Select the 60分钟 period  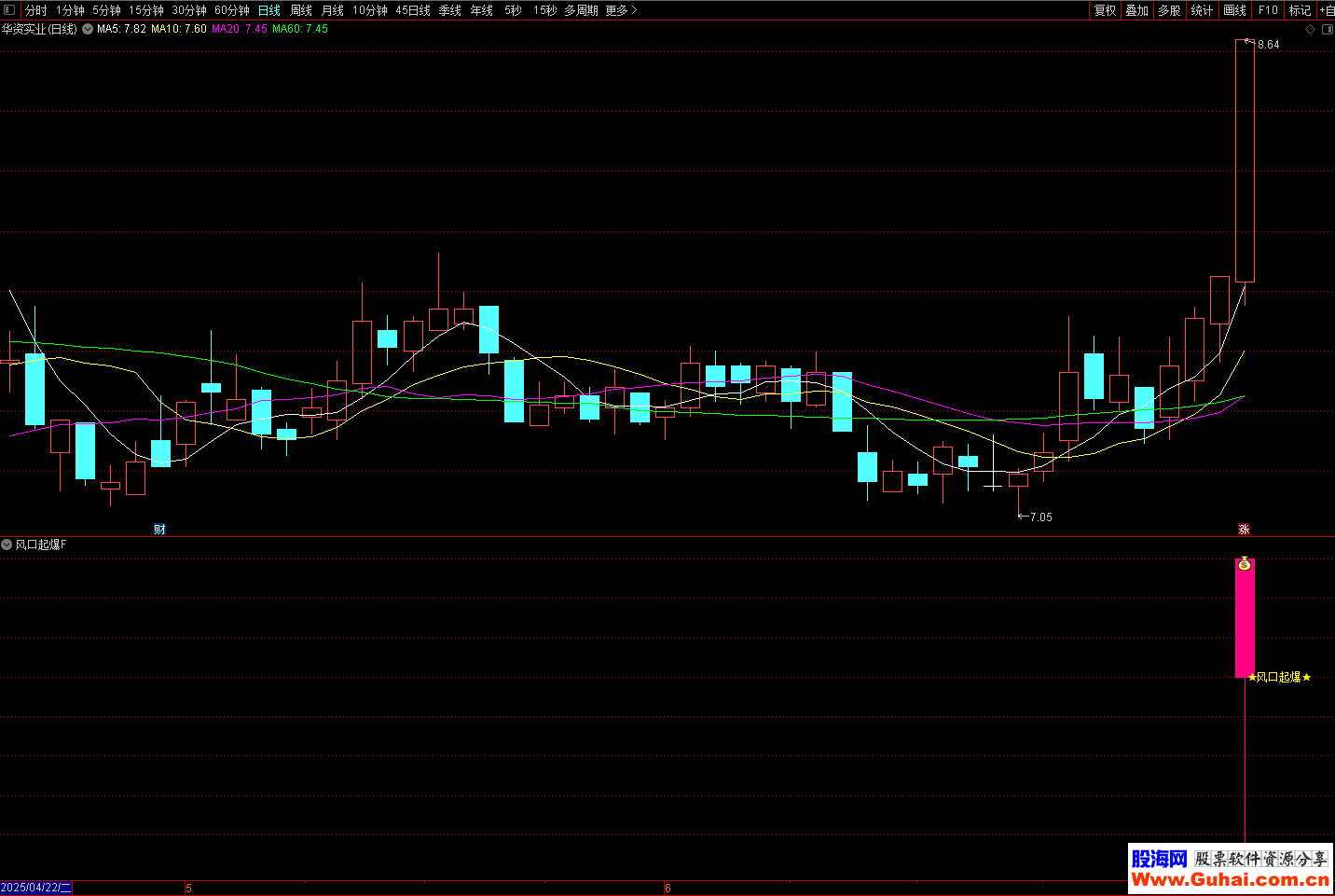(x=232, y=10)
